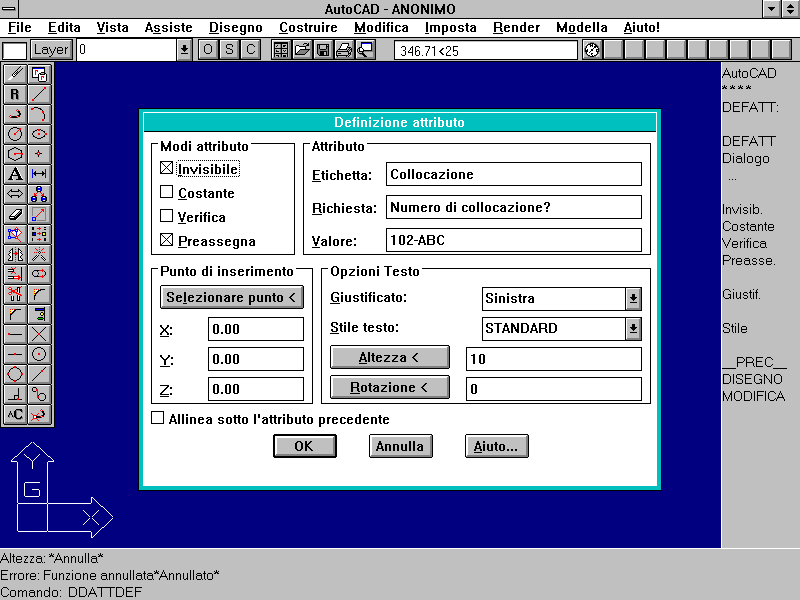
Task: Toggle the C button in toolbar
Action: pyautogui.click(x=251, y=50)
